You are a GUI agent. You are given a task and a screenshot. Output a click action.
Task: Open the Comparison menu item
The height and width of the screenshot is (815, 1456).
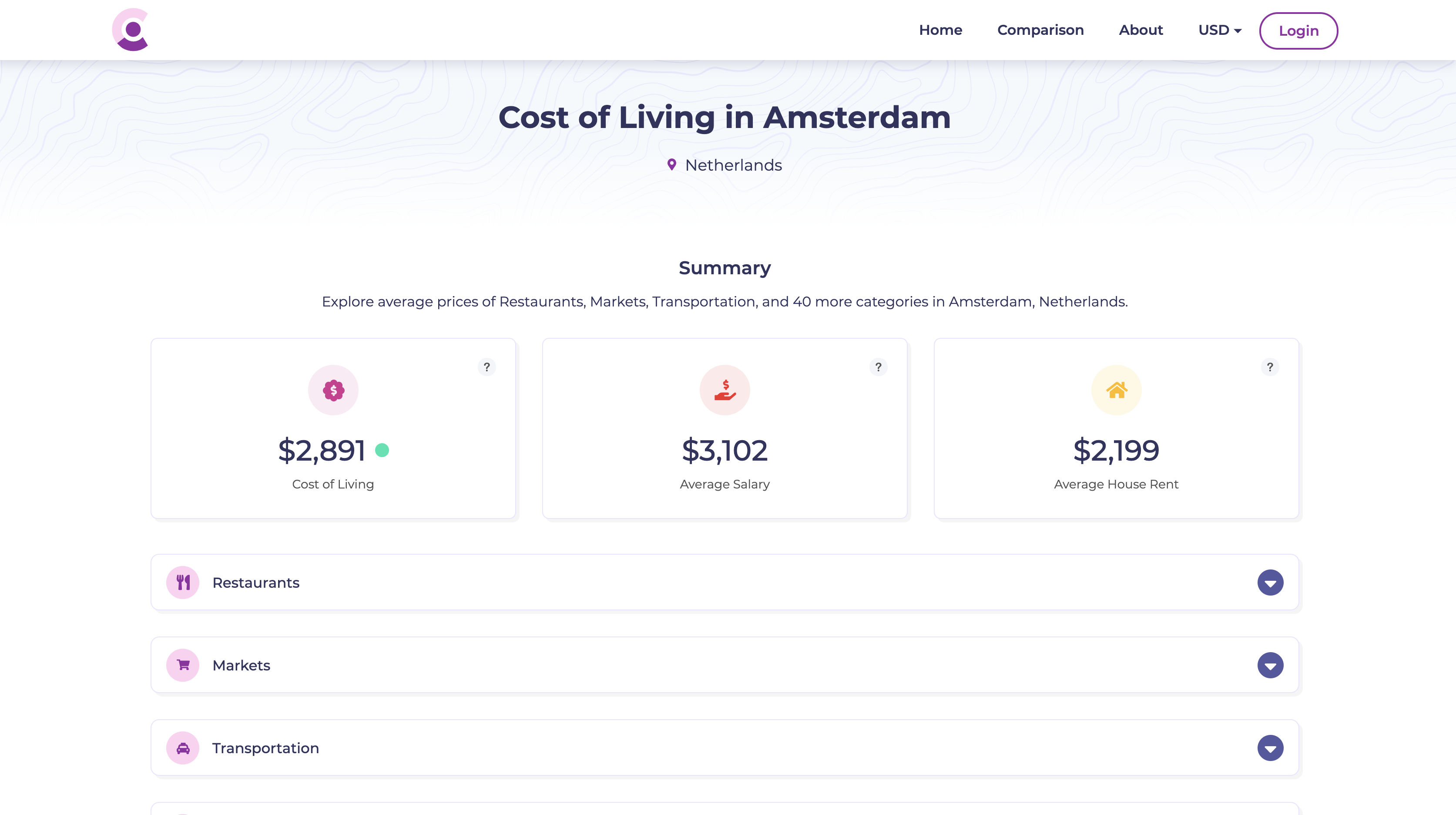point(1040,30)
